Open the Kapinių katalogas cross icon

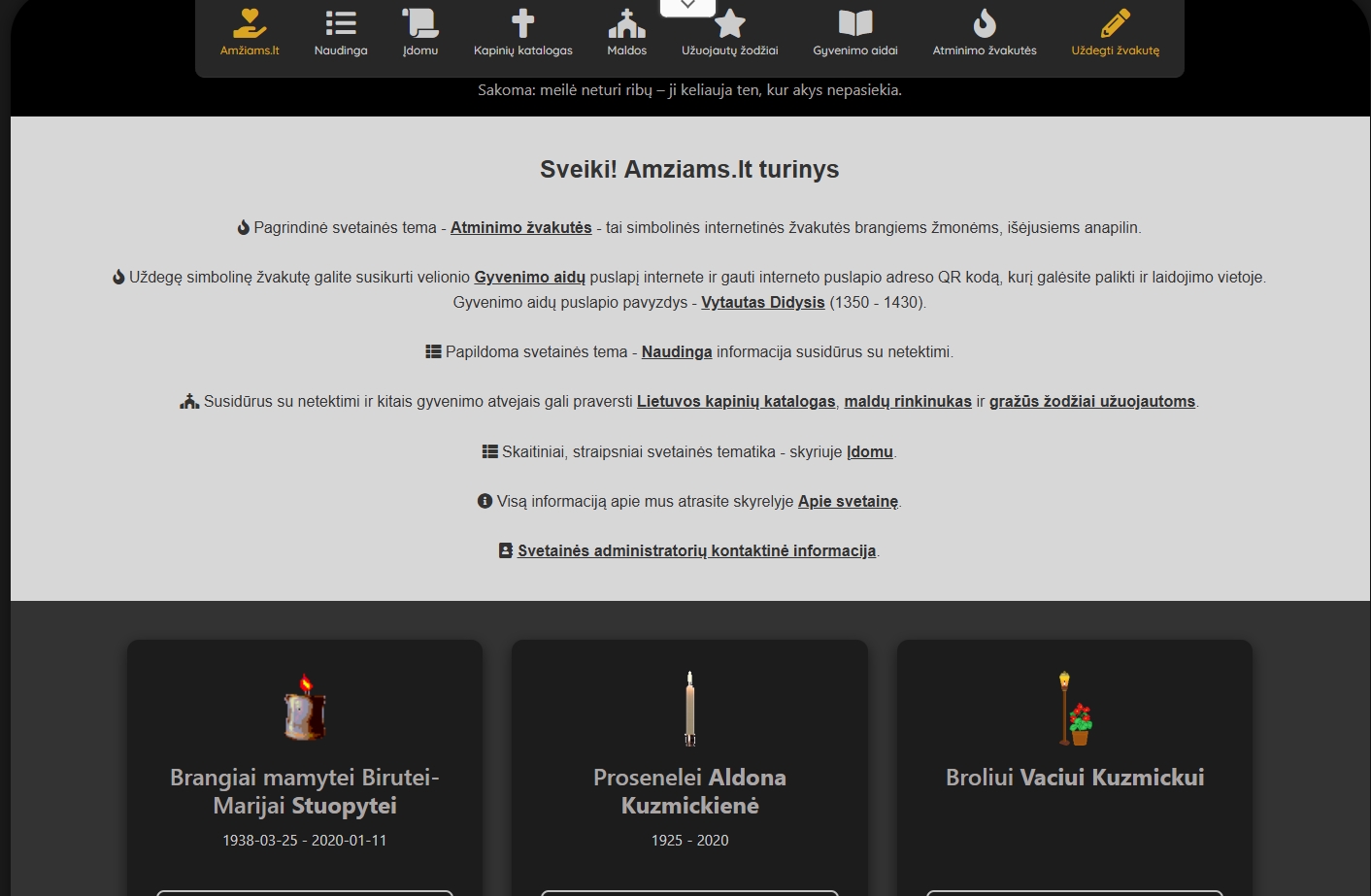pos(523,22)
